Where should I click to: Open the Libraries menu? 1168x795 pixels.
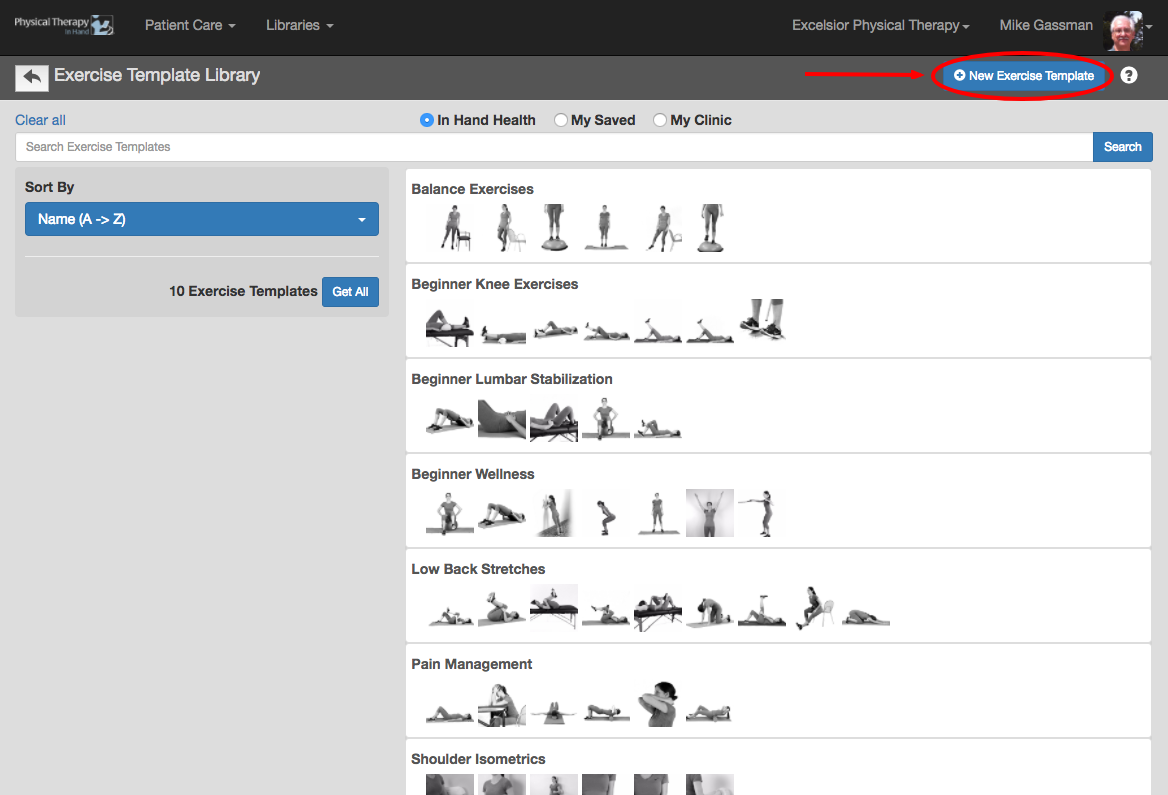tap(298, 24)
